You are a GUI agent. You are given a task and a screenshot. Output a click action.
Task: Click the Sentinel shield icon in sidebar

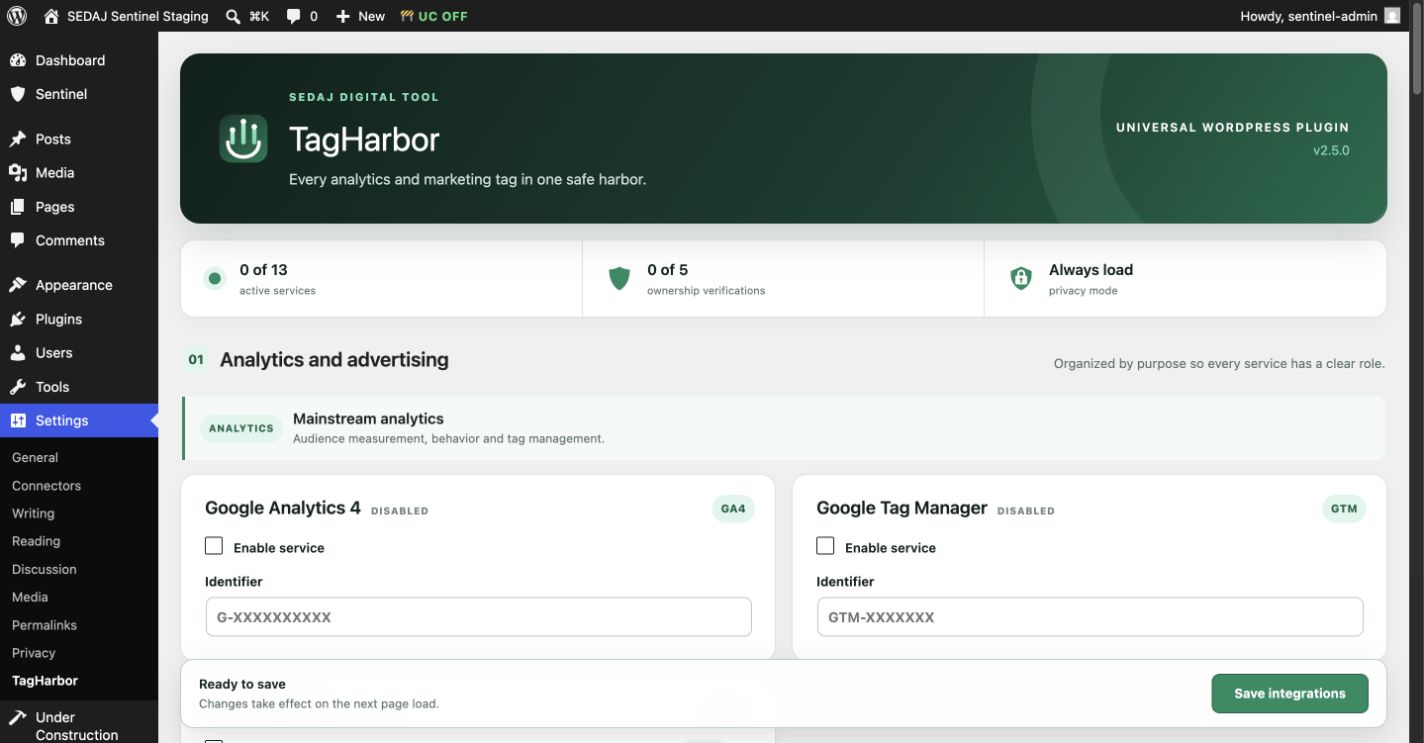[18, 94]
